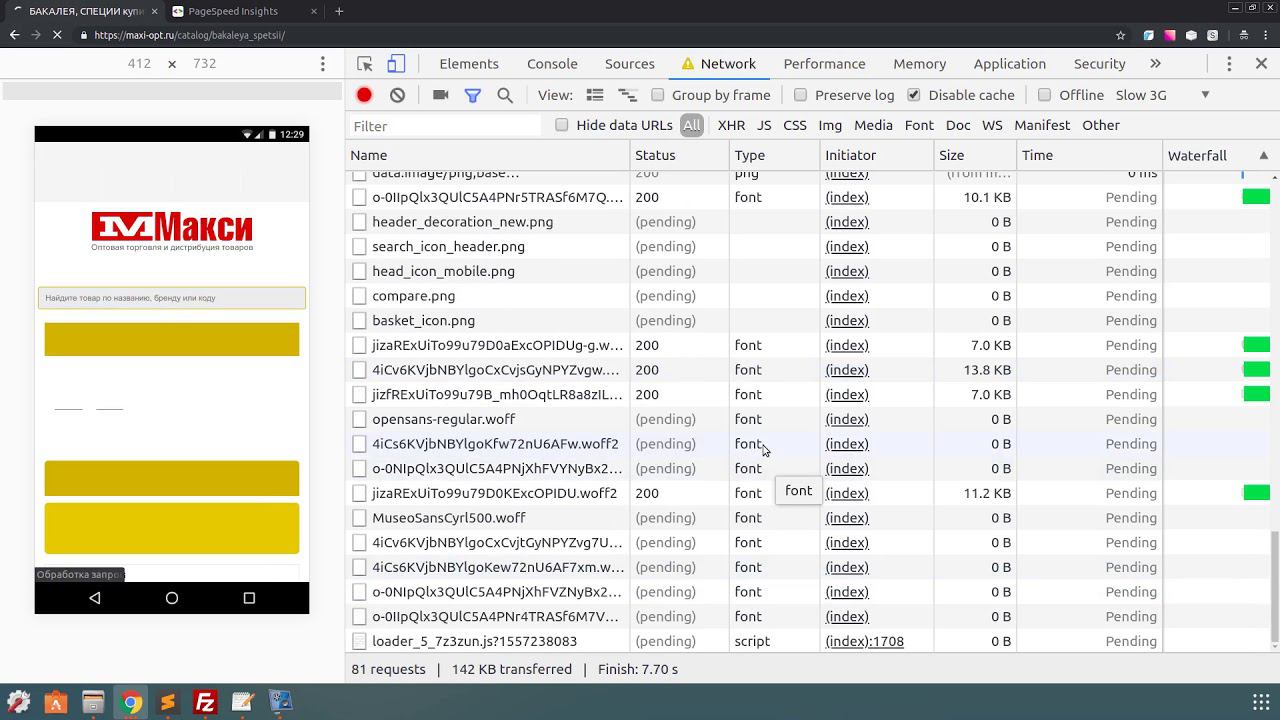Expand the hidden DevTools tabs chevron

pyautogui.click(x=1155, y=64)
